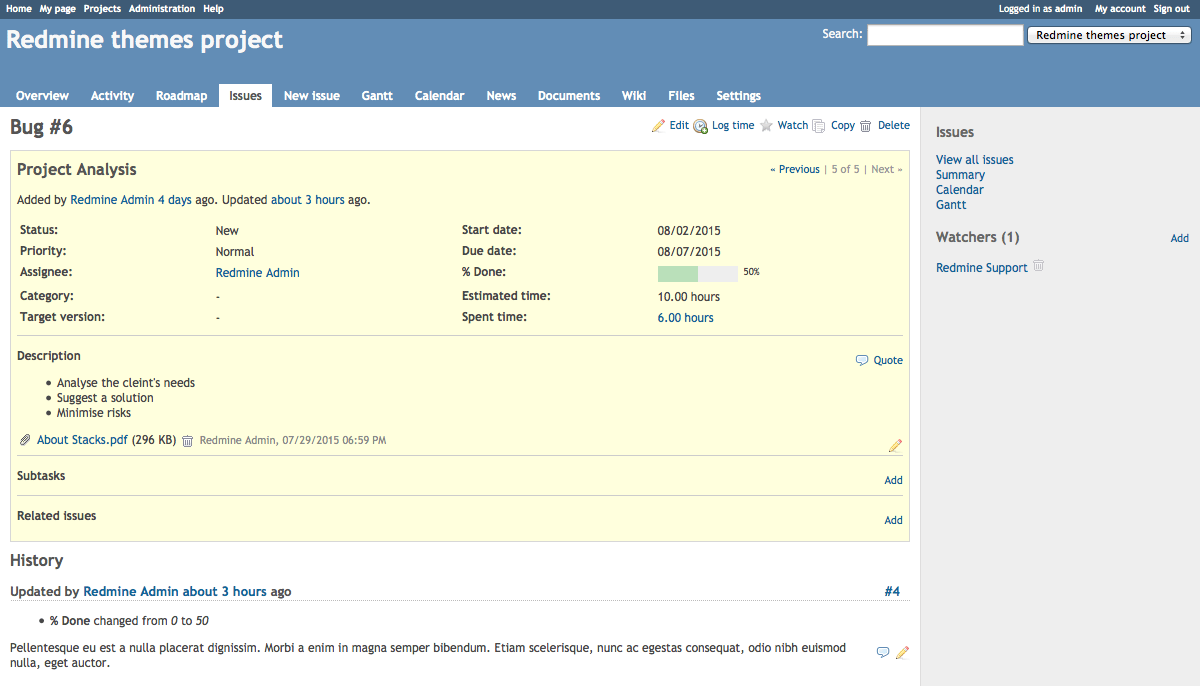Open the About Stacks.pdf attachment

coord(83,440)
